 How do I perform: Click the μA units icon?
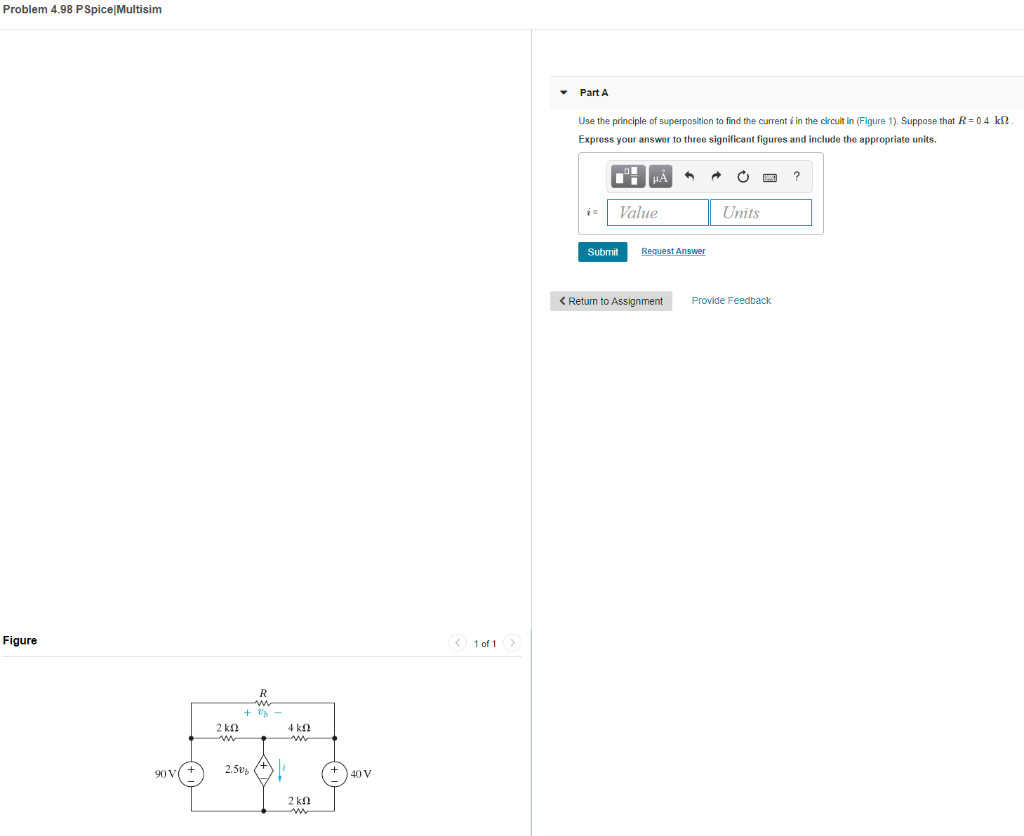pyautogui.click(x=660, y=176)
